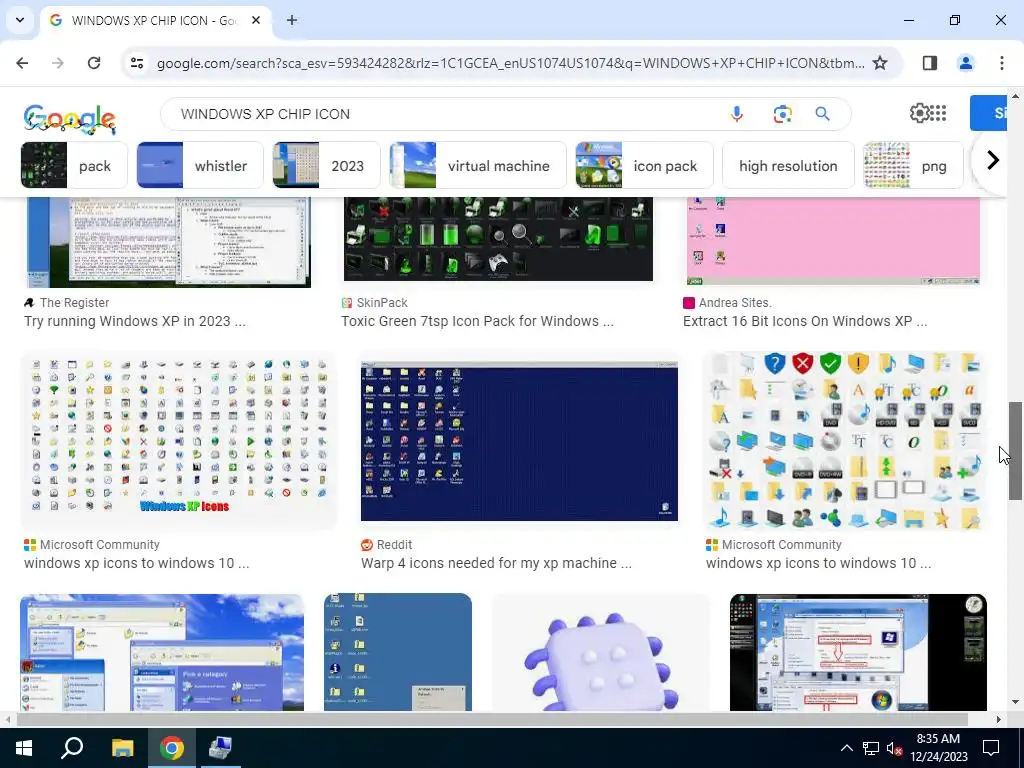Close the WINDOWS XP CHIP ICON tab

[x=256, y=20]
